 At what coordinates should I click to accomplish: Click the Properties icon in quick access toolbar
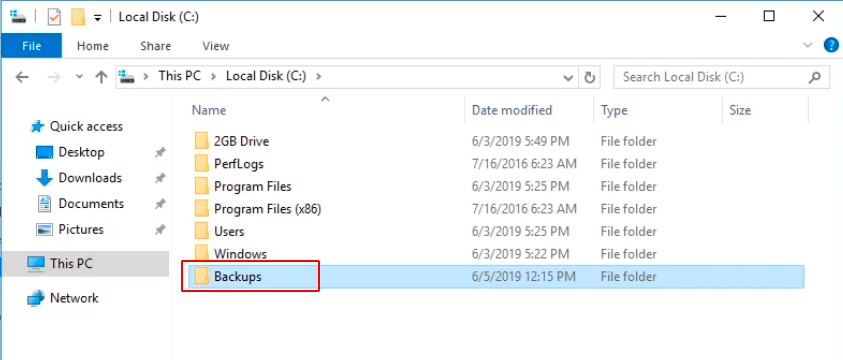54,17
